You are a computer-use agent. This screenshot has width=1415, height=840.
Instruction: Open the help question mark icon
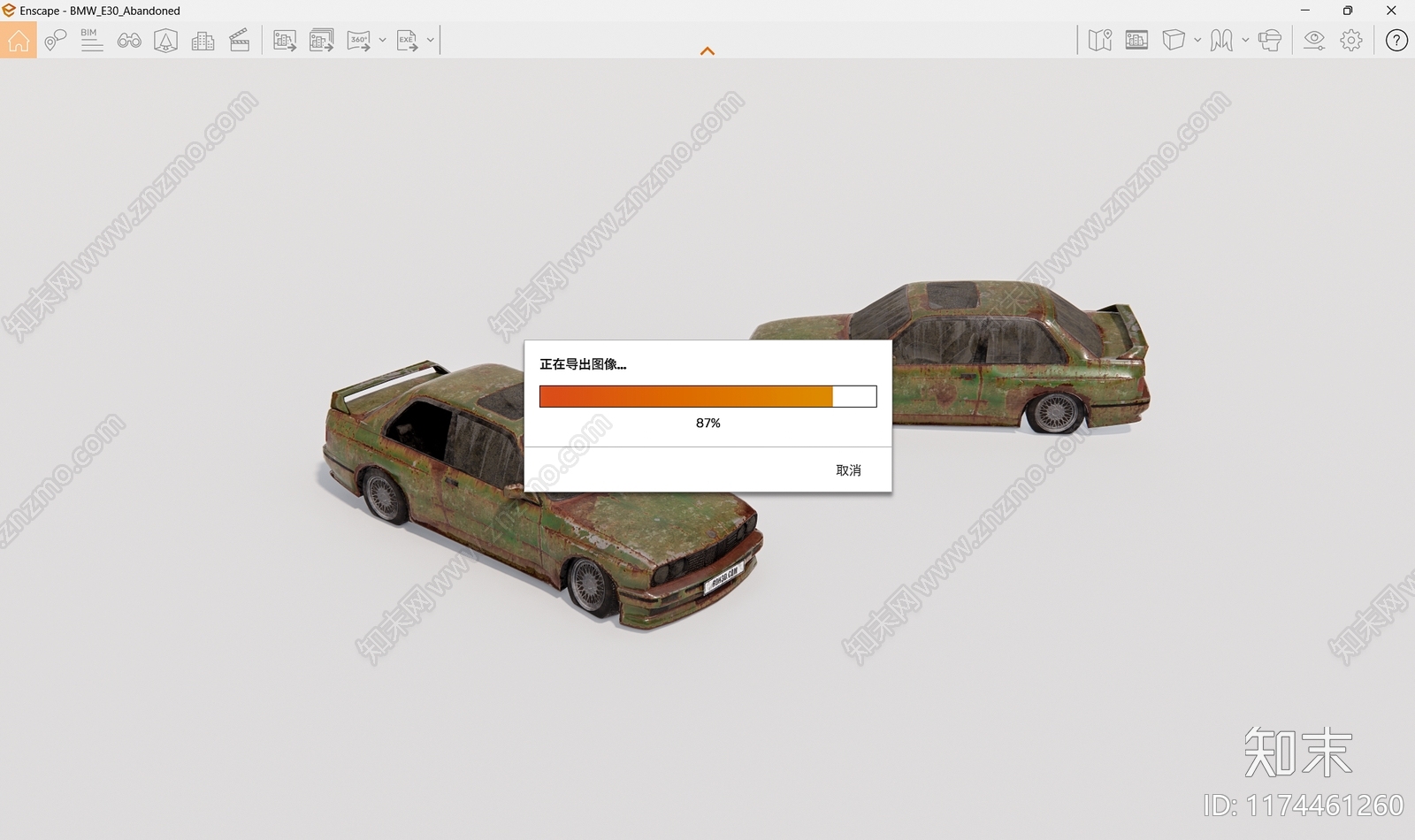[x=1396, y=40]
